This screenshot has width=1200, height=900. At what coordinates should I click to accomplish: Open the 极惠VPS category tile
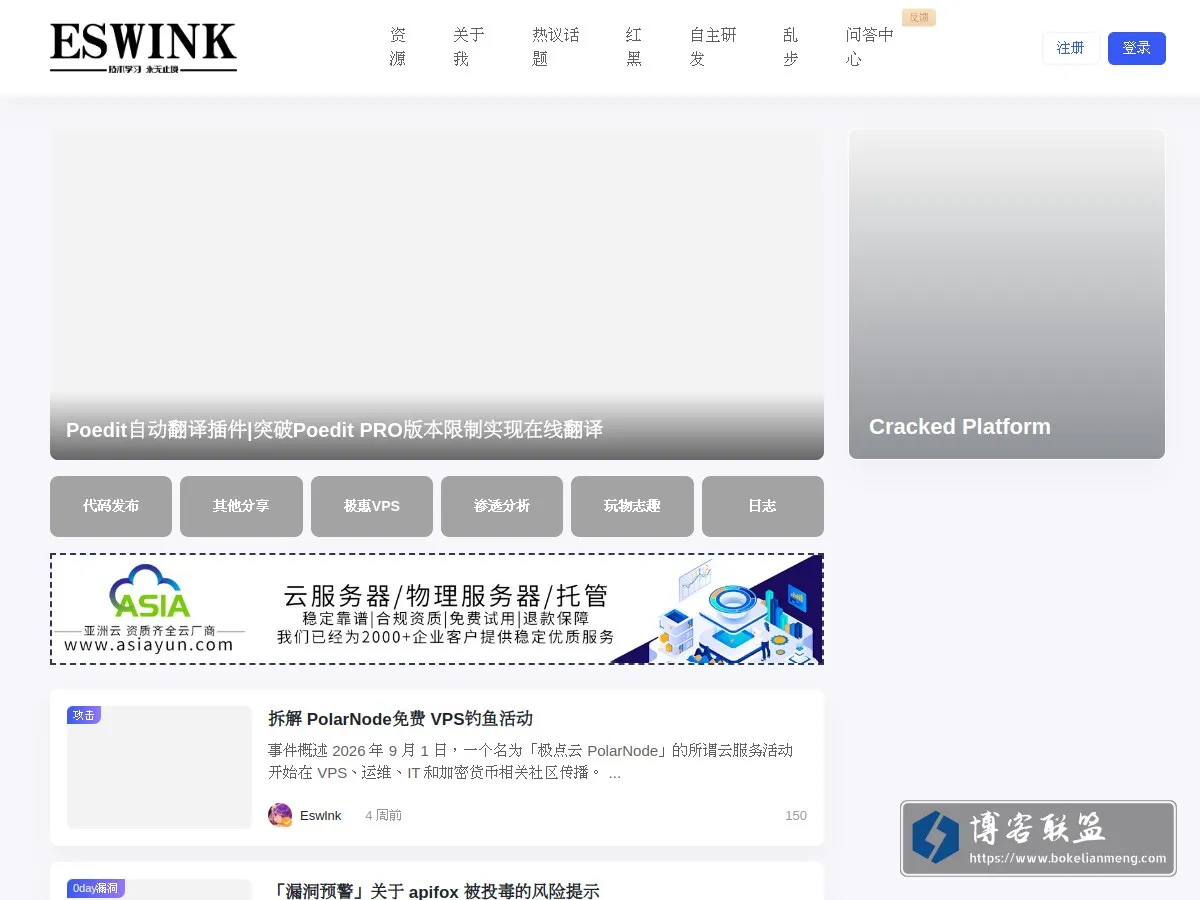click(x=372, y=506)
